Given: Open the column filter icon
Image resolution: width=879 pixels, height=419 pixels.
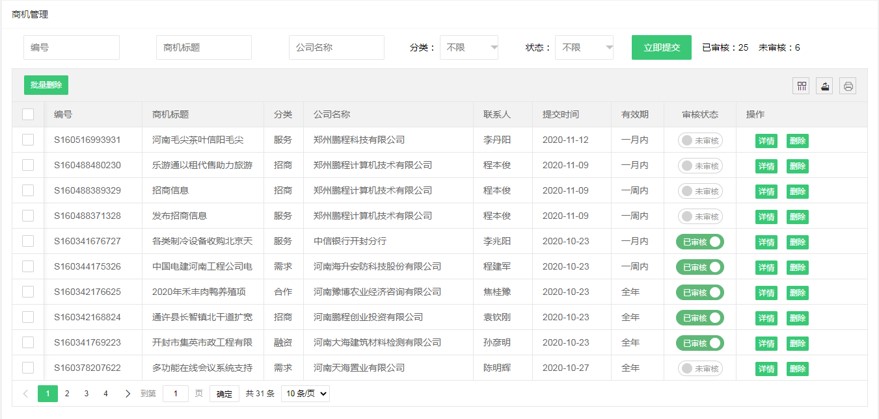Looking at the screenshot, I should [802, 86].
